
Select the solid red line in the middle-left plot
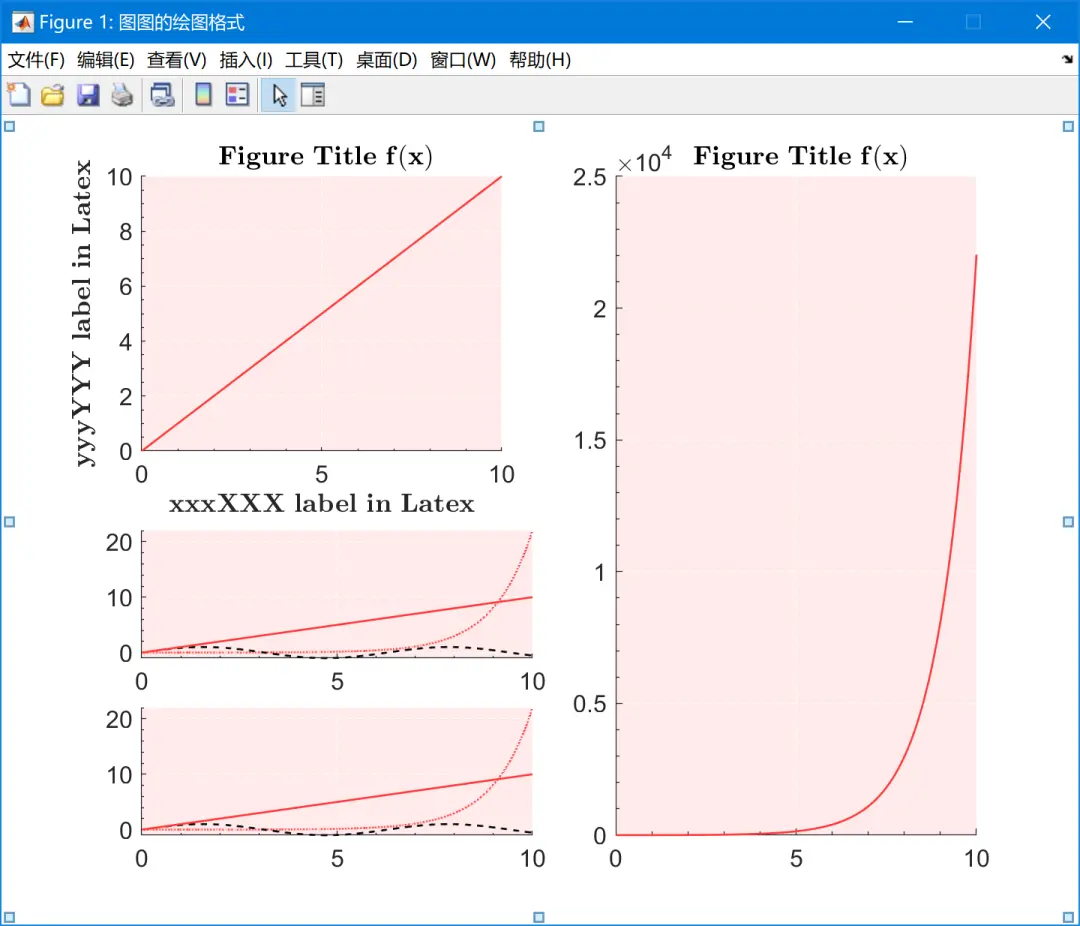tap(337, 625)
